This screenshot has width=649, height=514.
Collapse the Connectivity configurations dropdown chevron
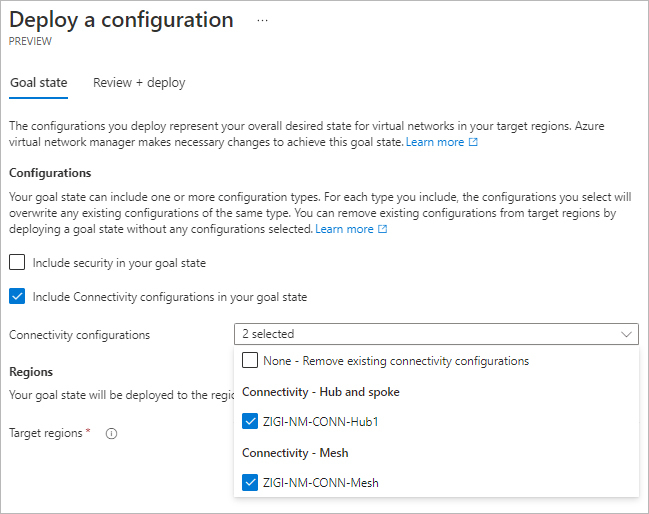626,334
